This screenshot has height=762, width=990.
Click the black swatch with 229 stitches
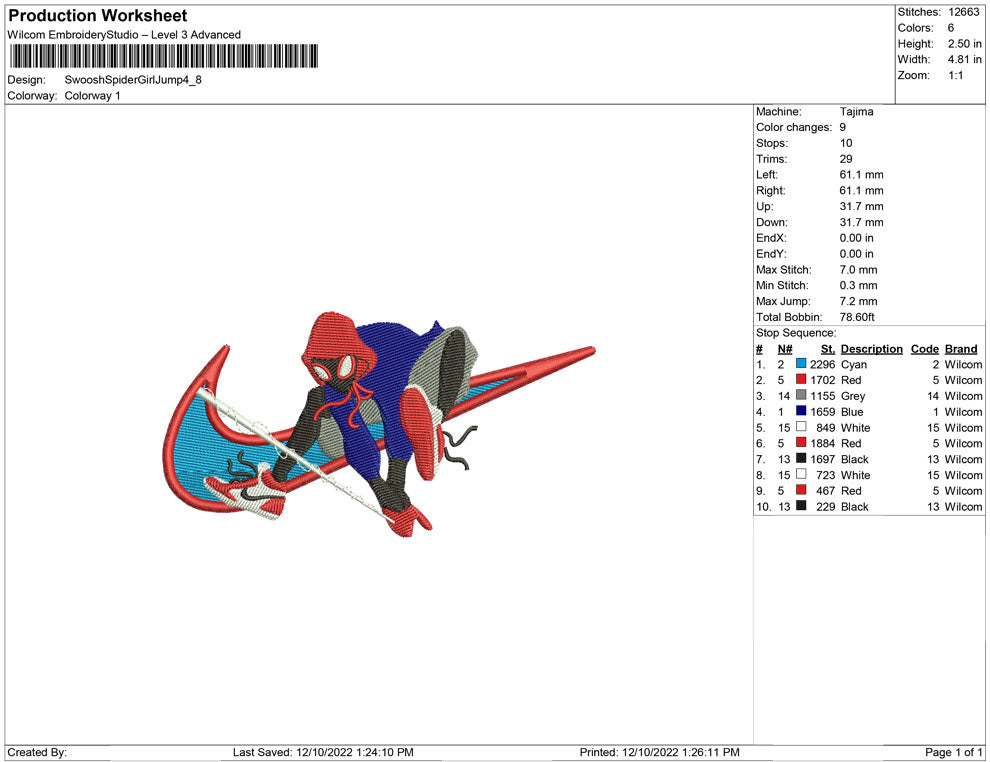tap(801, 506)
